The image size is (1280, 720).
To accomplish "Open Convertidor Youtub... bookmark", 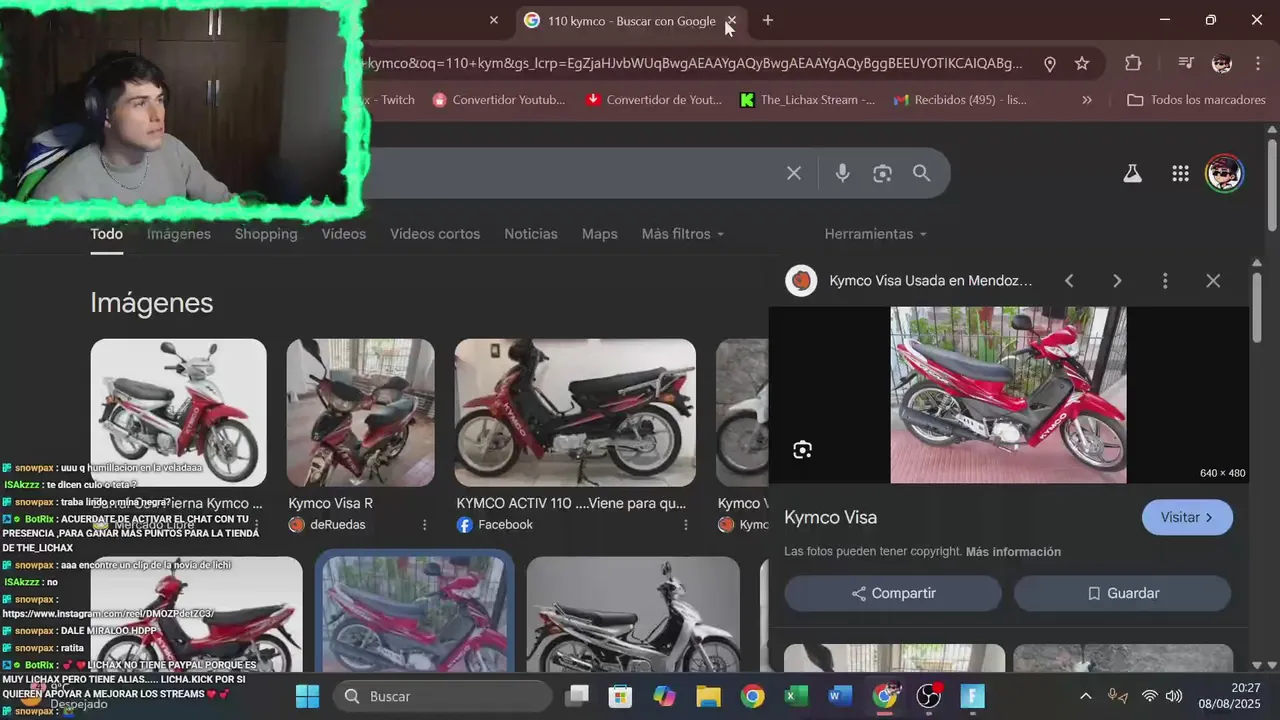I will (499, 100).
